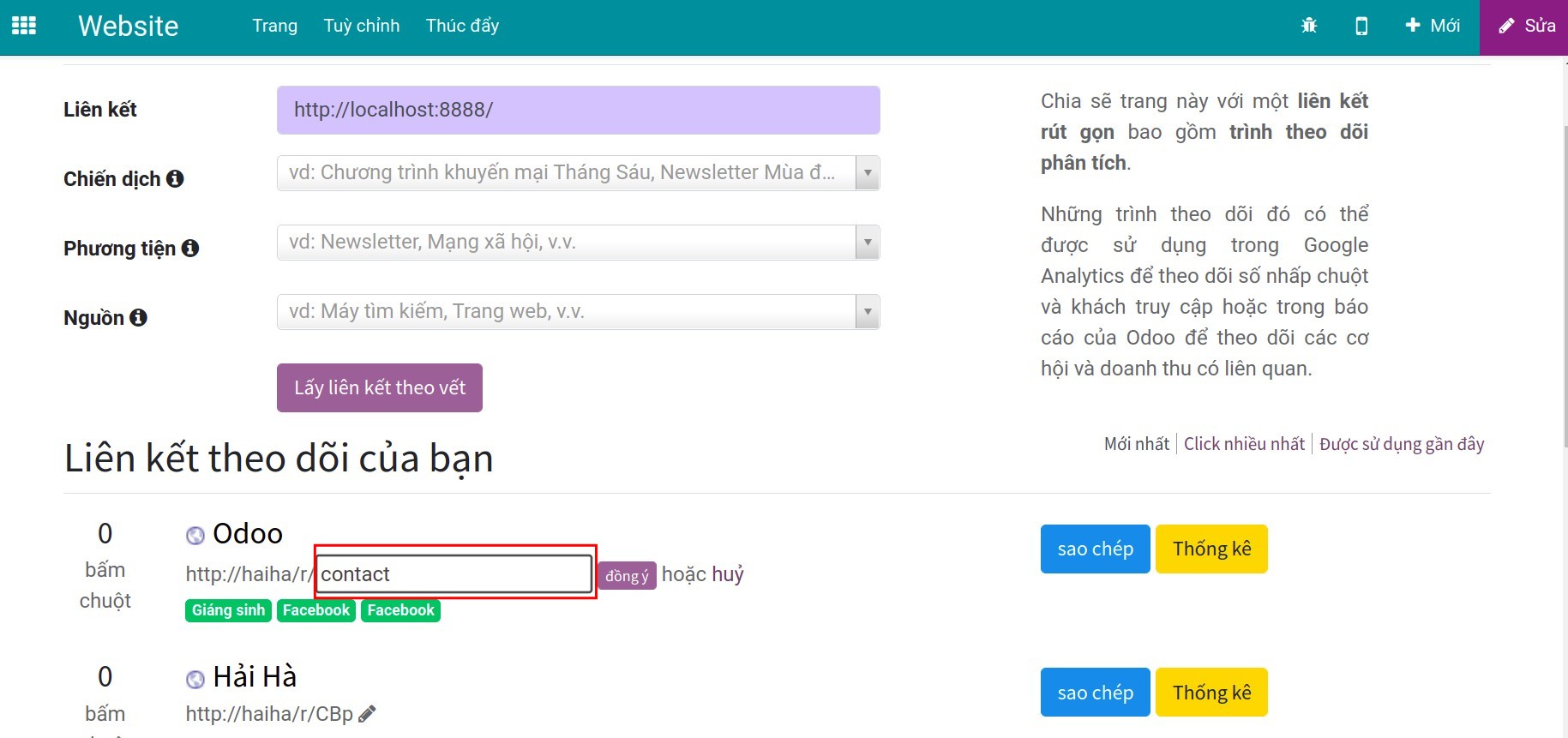Click the pencil edit icon after CBp

[367, 713]
